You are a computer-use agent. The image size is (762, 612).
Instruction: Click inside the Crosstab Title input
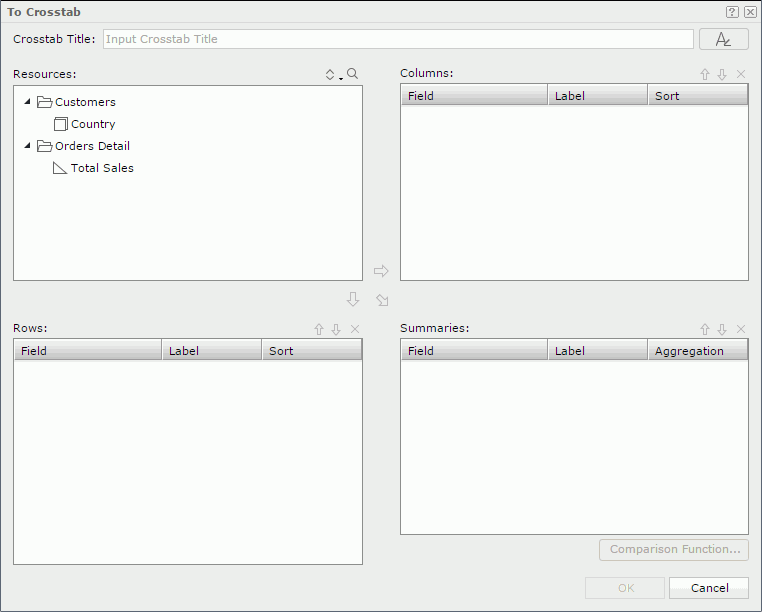point(398,39)
